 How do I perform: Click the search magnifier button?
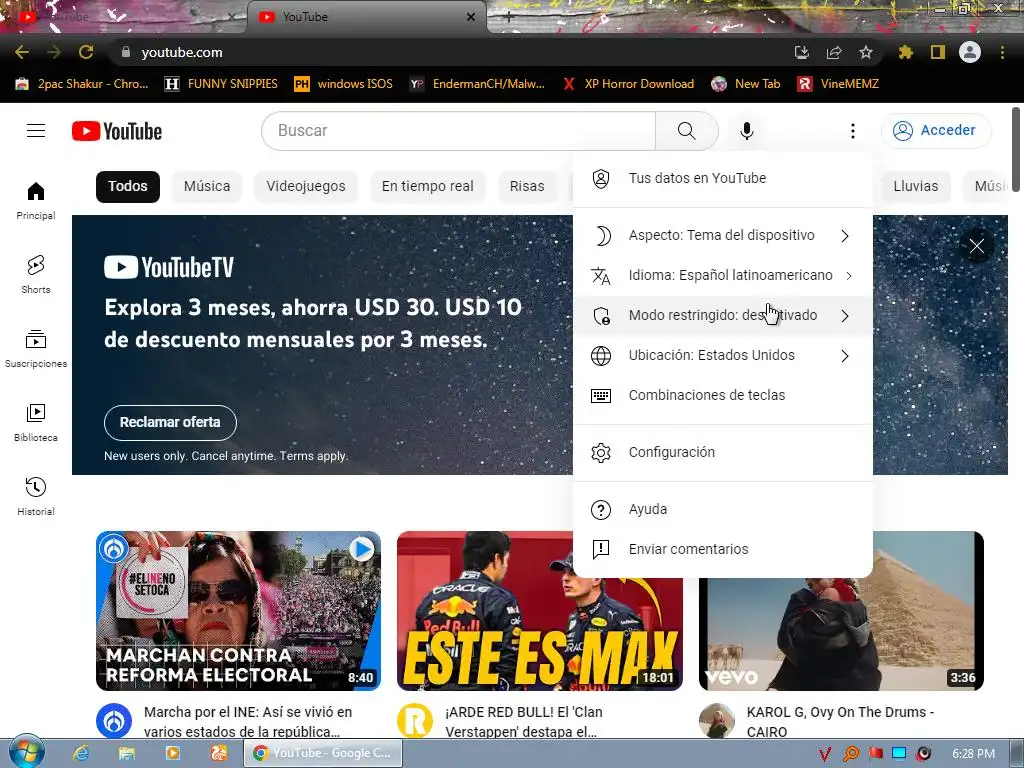point(686,131)
